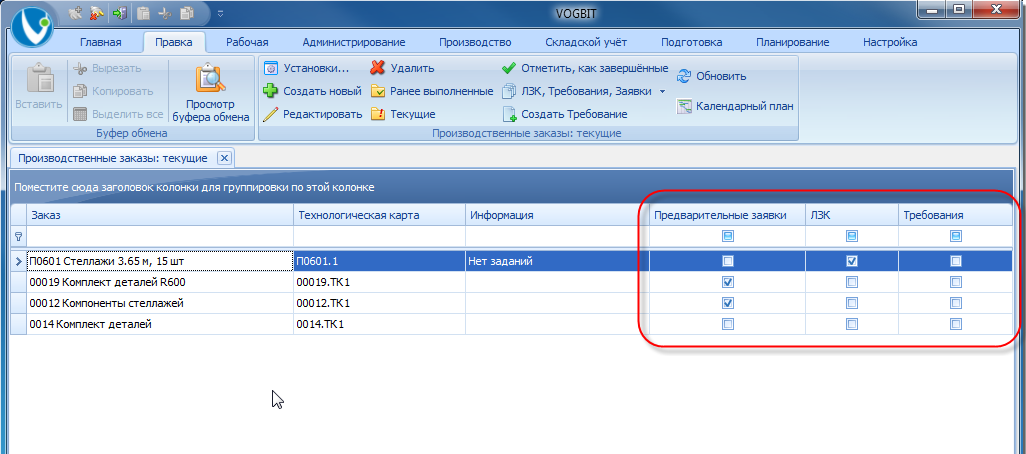1026x454 pixels.
Task: Open ЛЗК, Требования, Заявки menu
Action: [576, 91]
